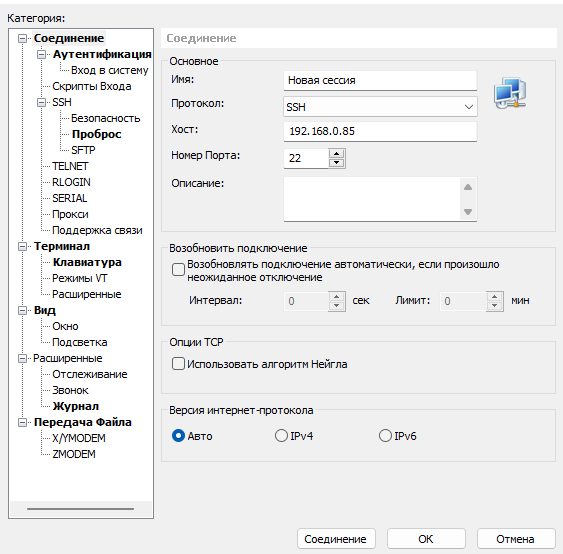The width and height of the screenshot is (563, 554).
Task: Select the Клавиатура category
Action: coord(87,262)
